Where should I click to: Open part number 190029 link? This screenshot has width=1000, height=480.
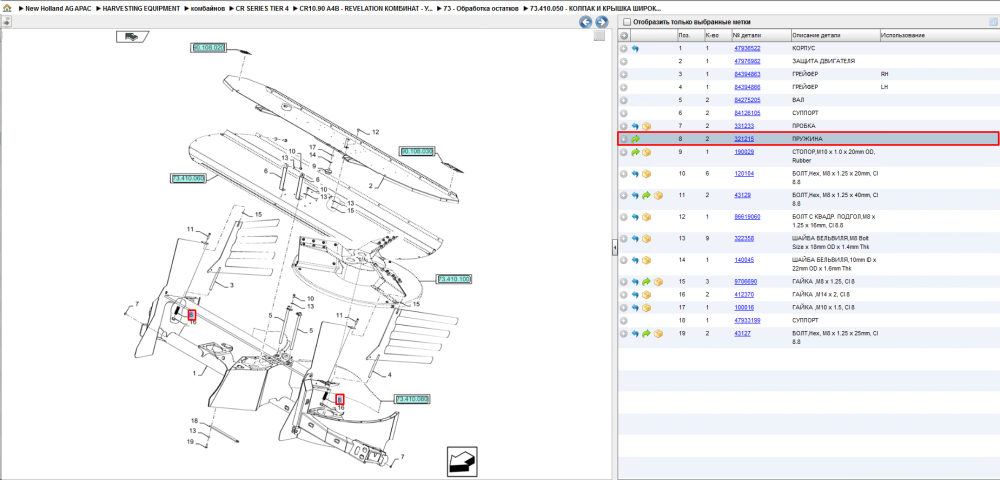pos(744,152)
